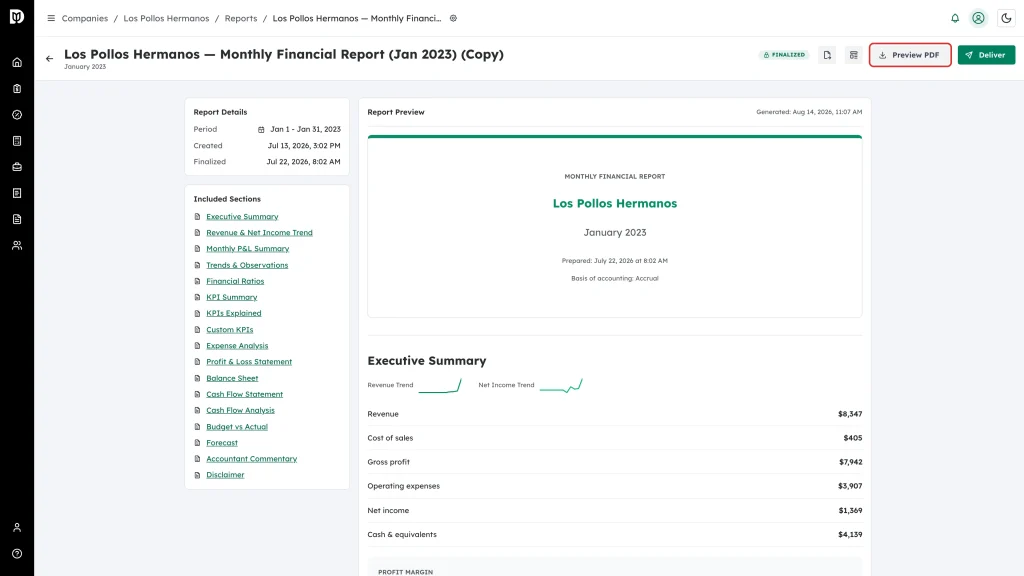Jump to Disclaimer section
The height and width of the screenshot is (576, 1024).
pyautogui.click(x=225, y=475)
